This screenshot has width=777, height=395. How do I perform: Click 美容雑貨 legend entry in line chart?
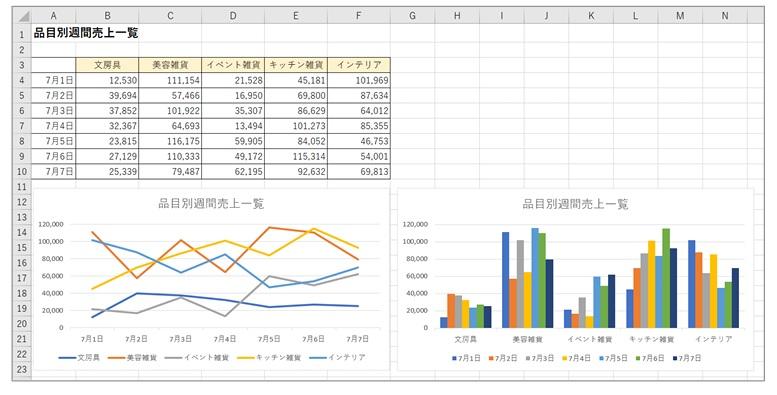(132, 357)
